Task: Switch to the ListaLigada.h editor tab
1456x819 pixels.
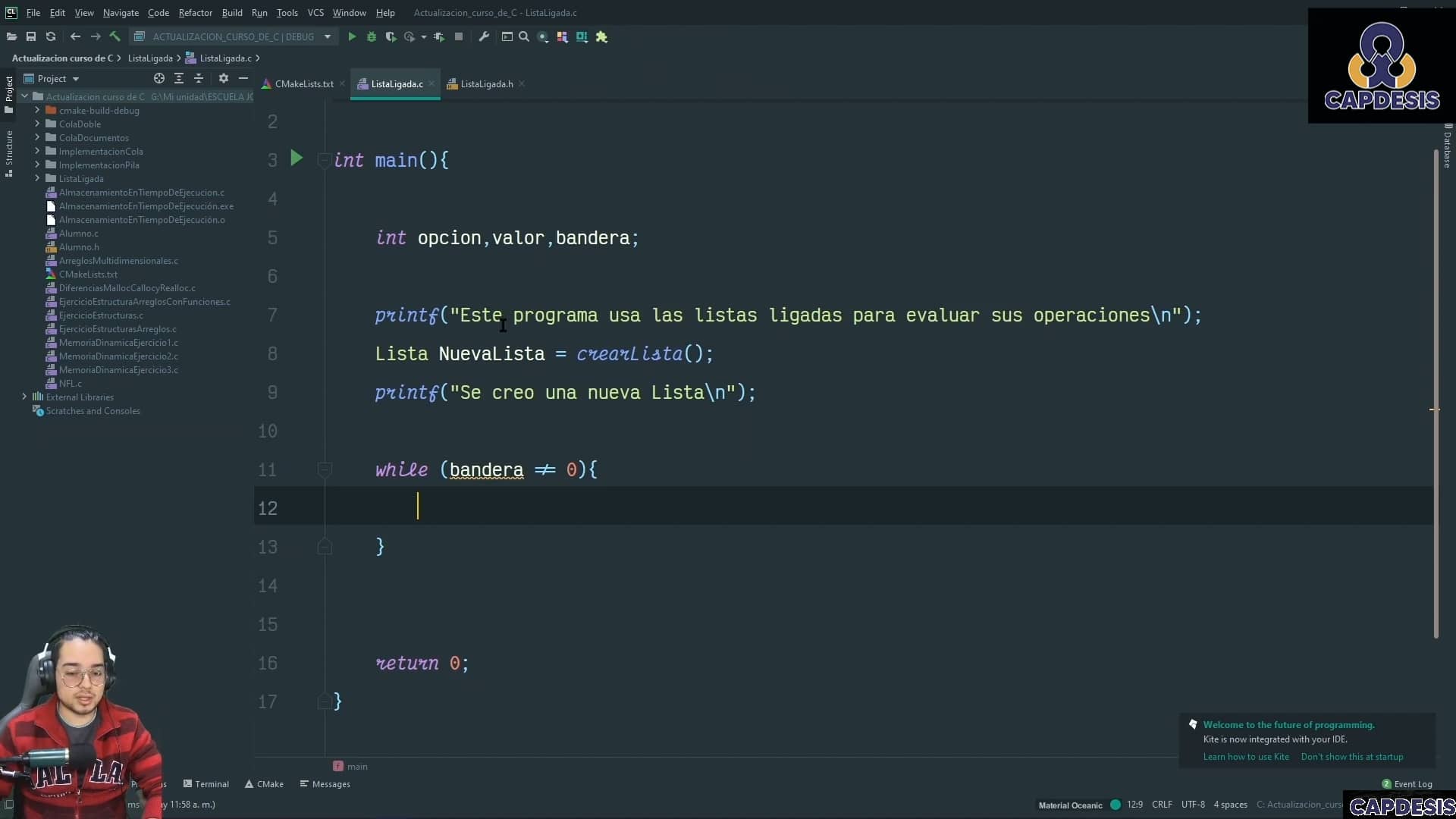Action: 485,83
